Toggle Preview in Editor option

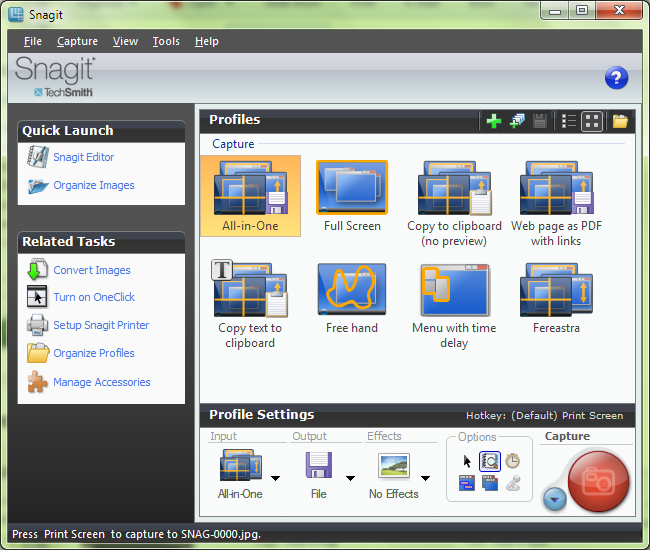[x=490, y=461]
